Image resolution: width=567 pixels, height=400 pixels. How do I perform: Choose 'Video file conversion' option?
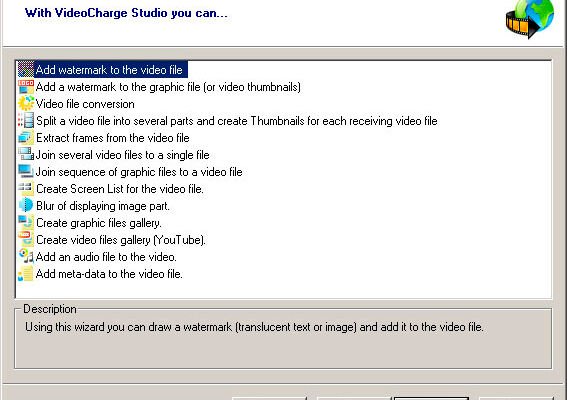pos(85,104)
